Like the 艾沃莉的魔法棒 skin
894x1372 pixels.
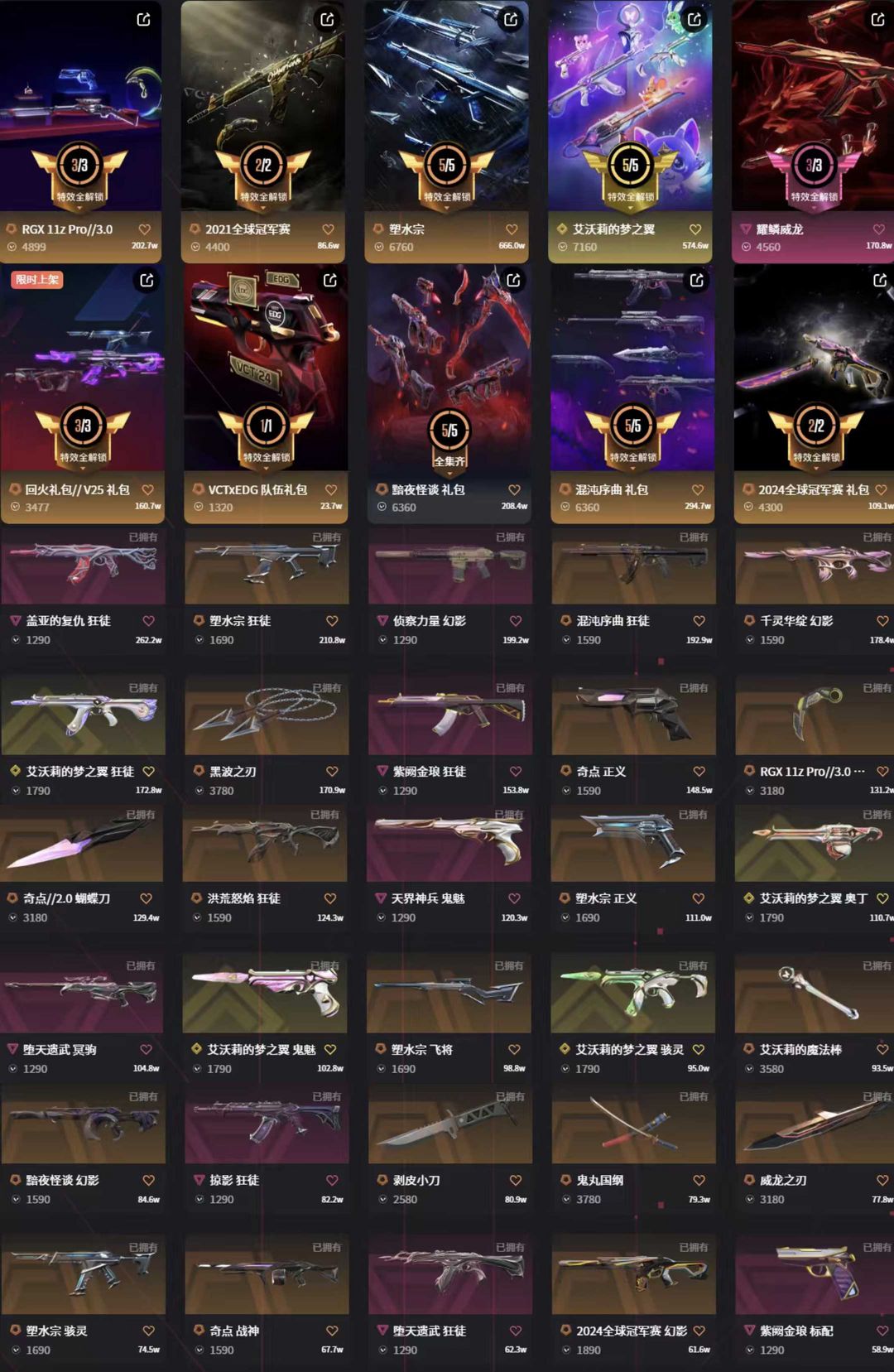coord(882,1049)
